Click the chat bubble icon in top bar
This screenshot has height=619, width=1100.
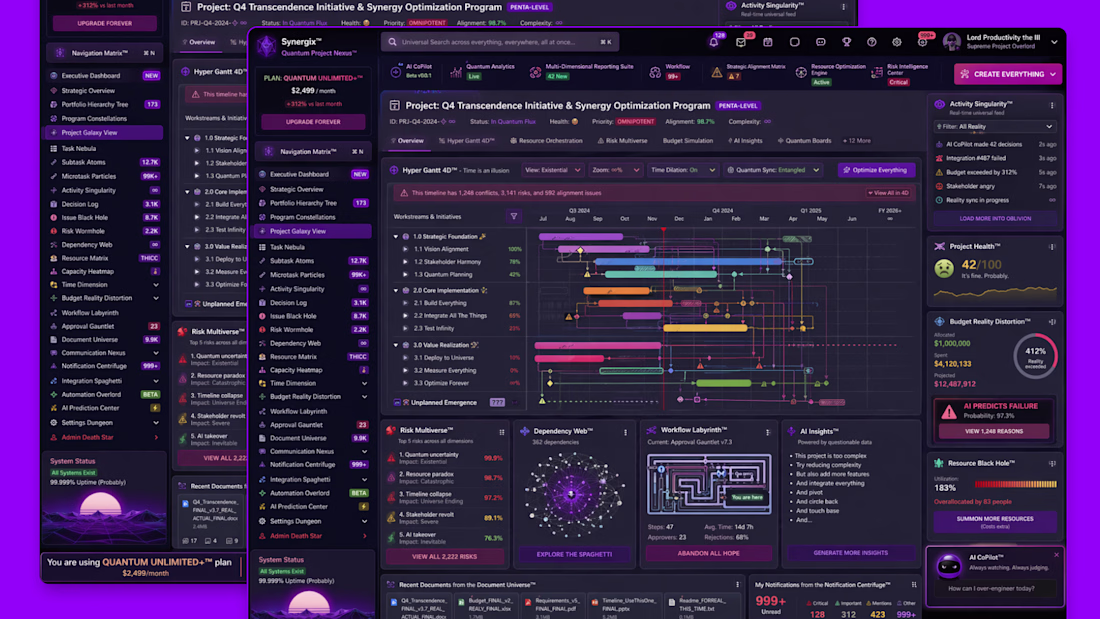pos(820,42)
